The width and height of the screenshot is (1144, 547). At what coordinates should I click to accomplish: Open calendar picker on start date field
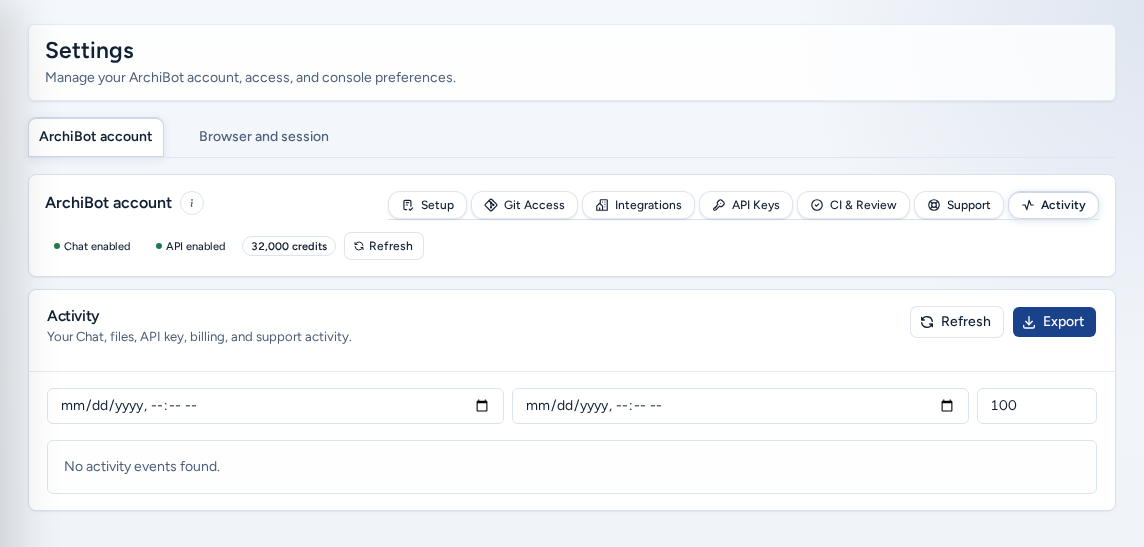click(482, 406)
